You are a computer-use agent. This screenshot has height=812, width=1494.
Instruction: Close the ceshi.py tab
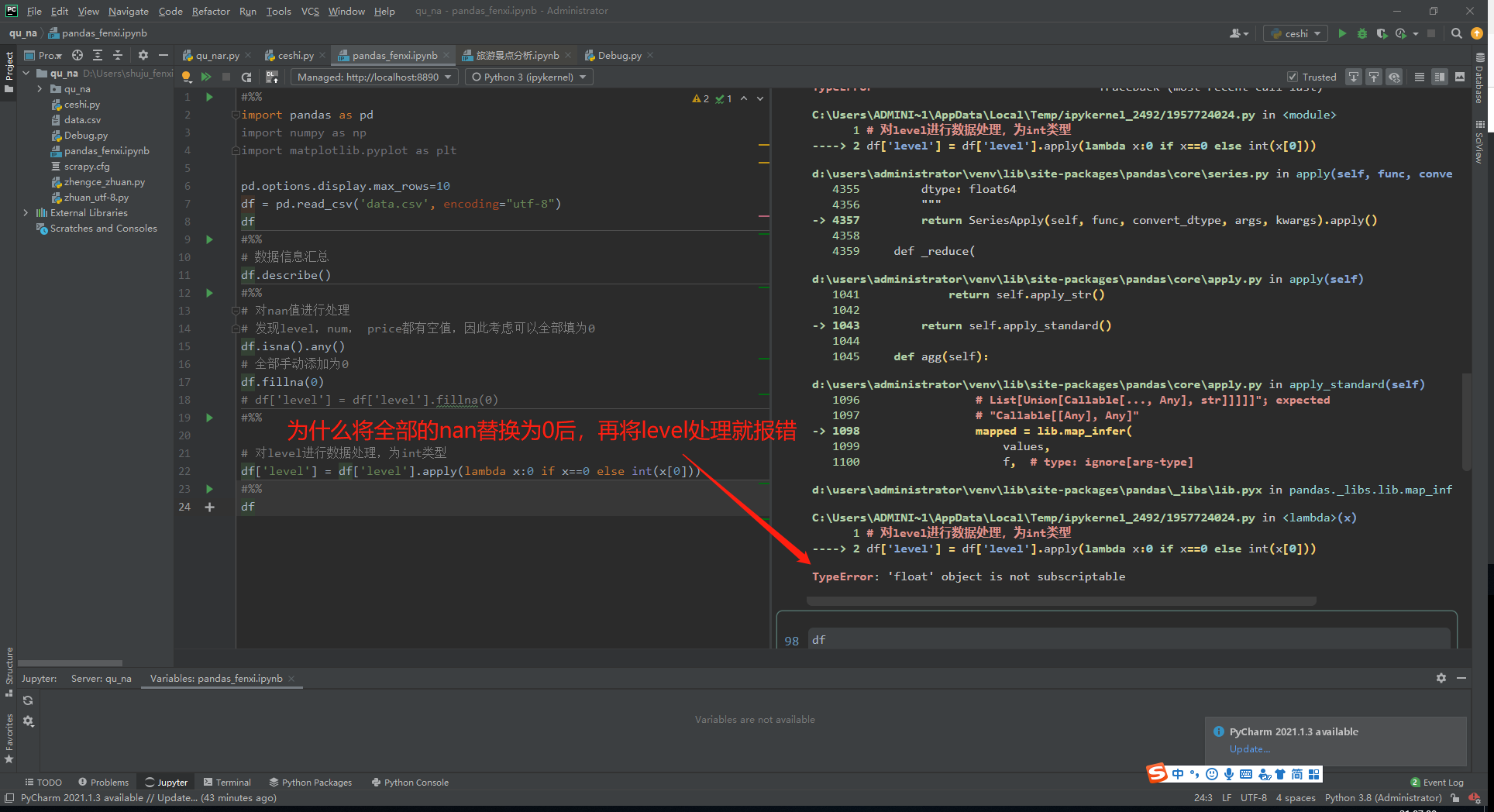pos(322,55)
